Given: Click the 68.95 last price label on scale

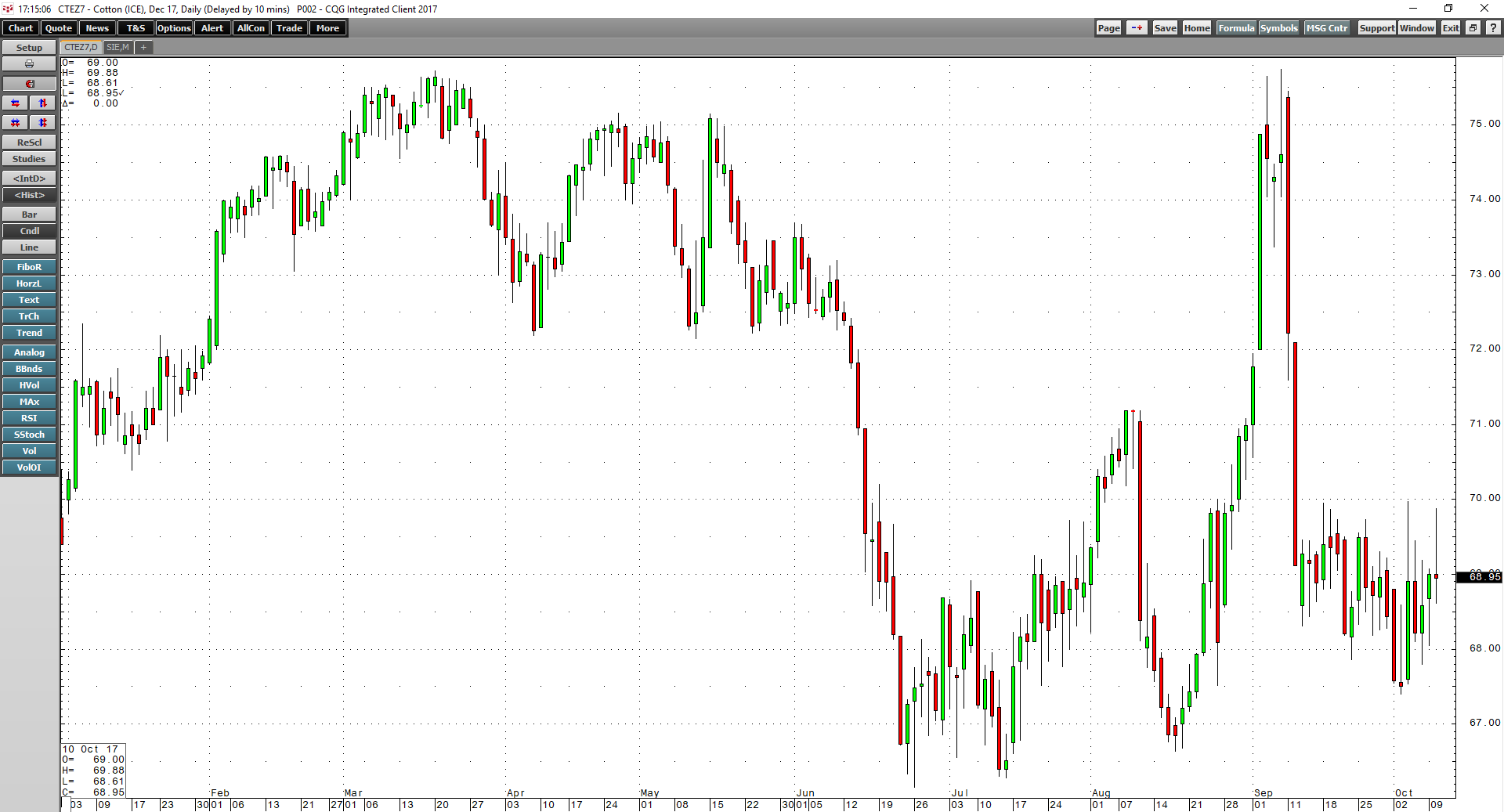Looking at the screenshot, I should 1480,576.
